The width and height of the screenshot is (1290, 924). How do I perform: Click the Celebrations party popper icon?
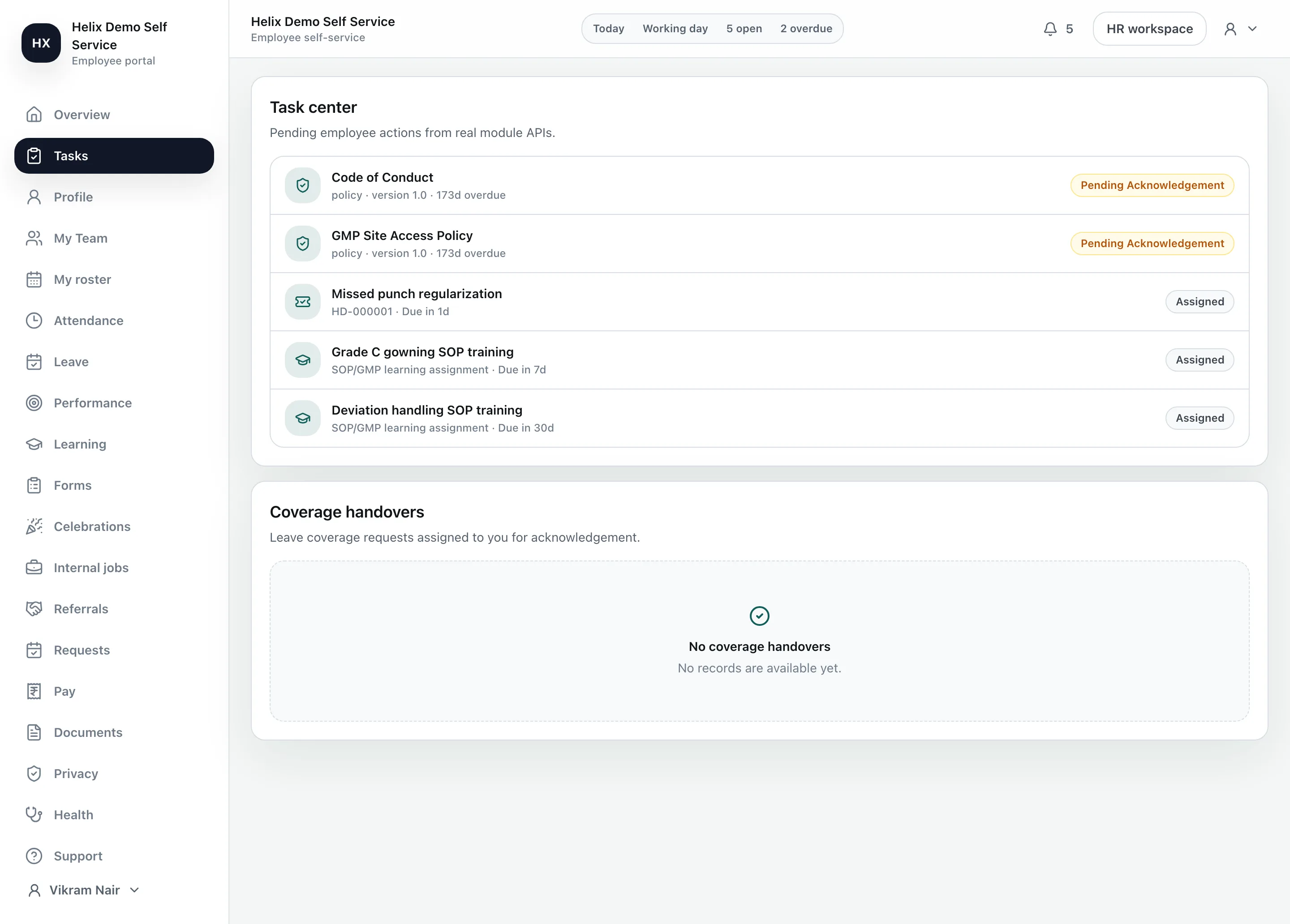[x=34, y=526]
